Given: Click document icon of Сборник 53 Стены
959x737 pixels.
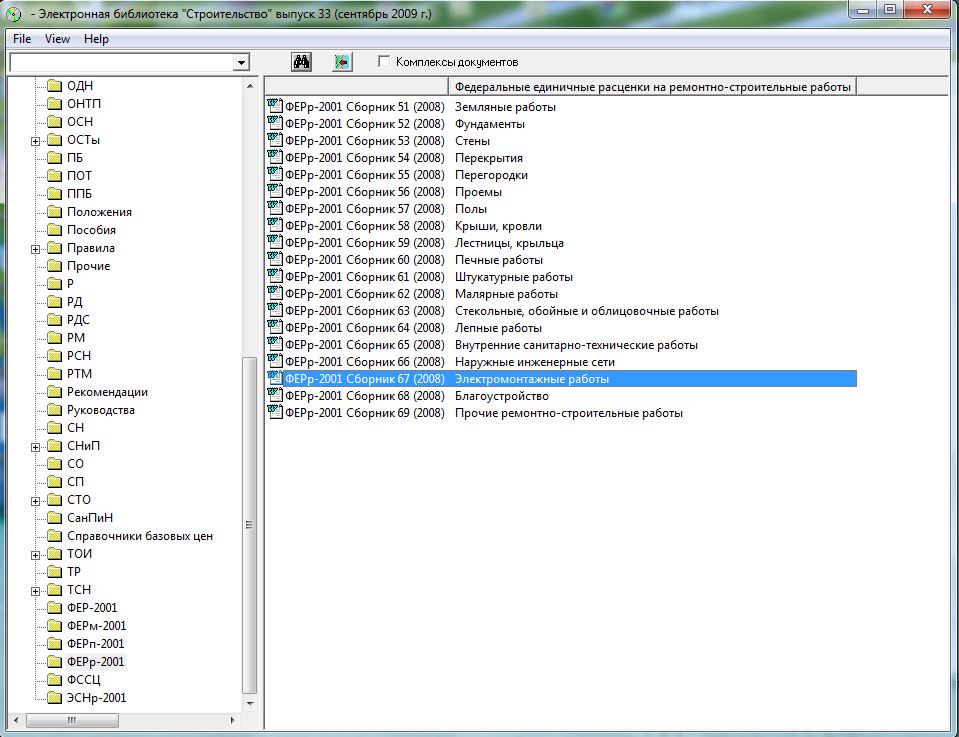Looking at the screenshot, I should coord(275,141).
